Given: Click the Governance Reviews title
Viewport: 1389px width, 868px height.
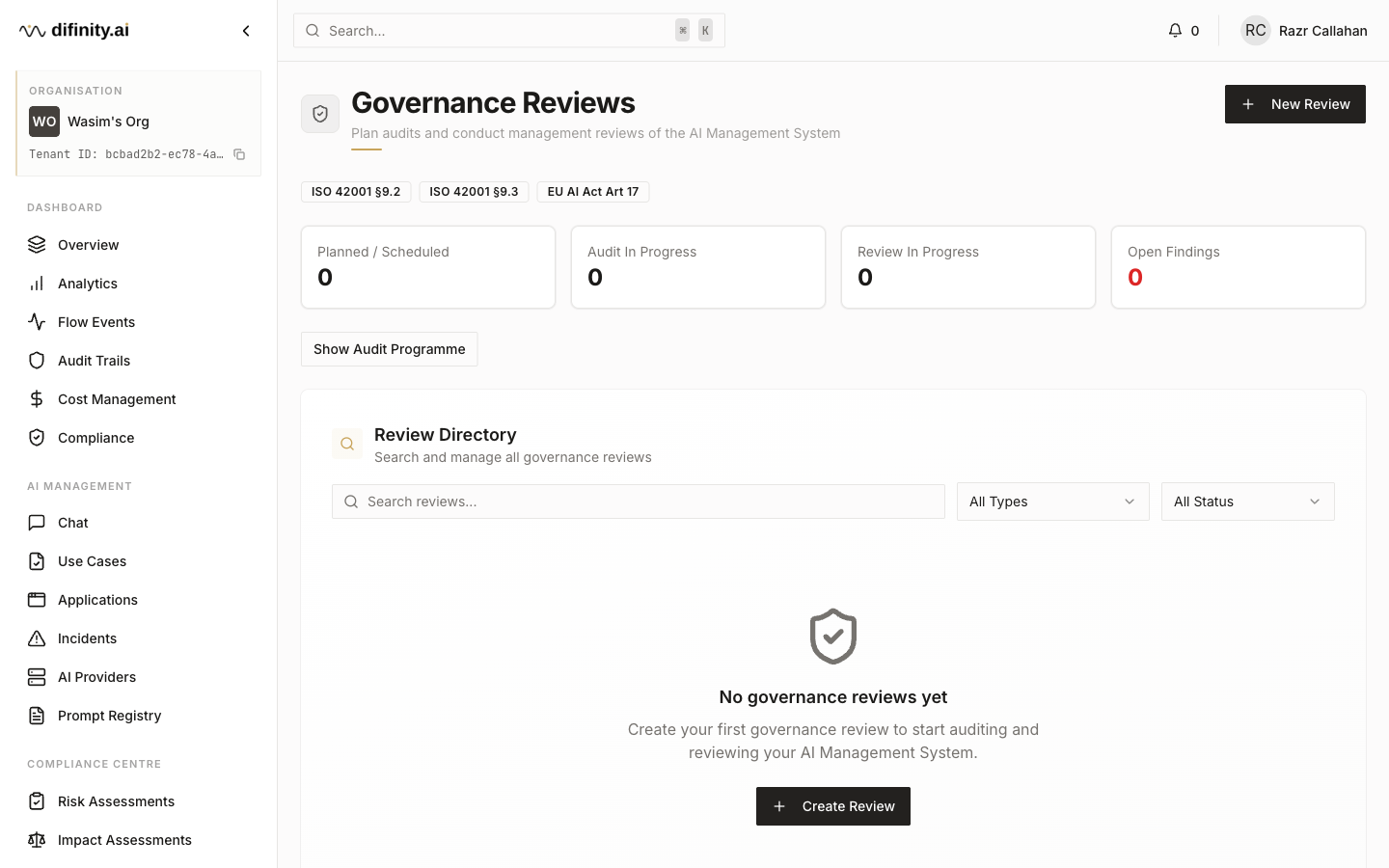Looking at the screenshot, I should [x=493, y=102].
